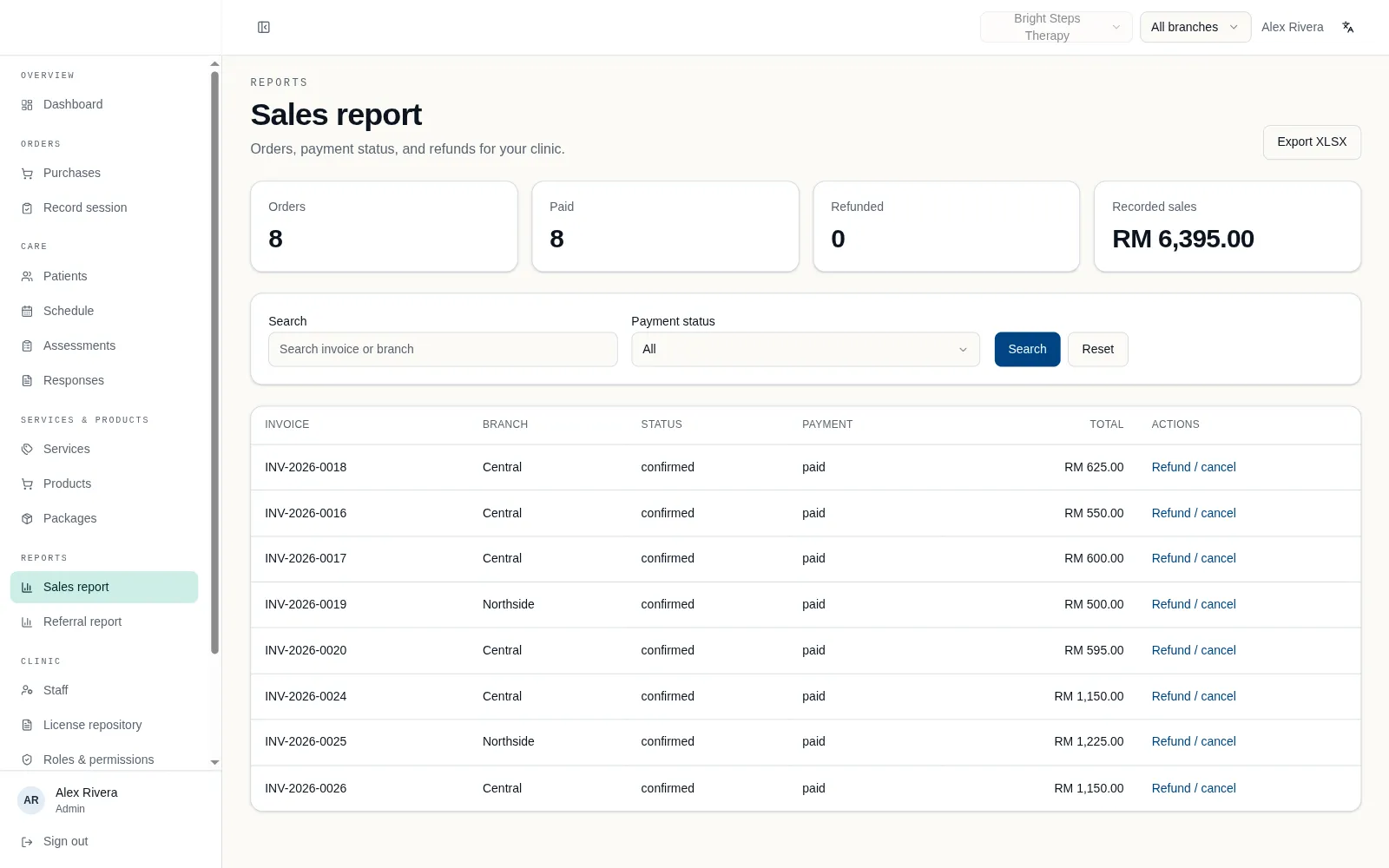Image resolution: width=1389 pixels, height=868 pixels.
Task: Open Assessments from the sidebar
Action: [104, 345]
